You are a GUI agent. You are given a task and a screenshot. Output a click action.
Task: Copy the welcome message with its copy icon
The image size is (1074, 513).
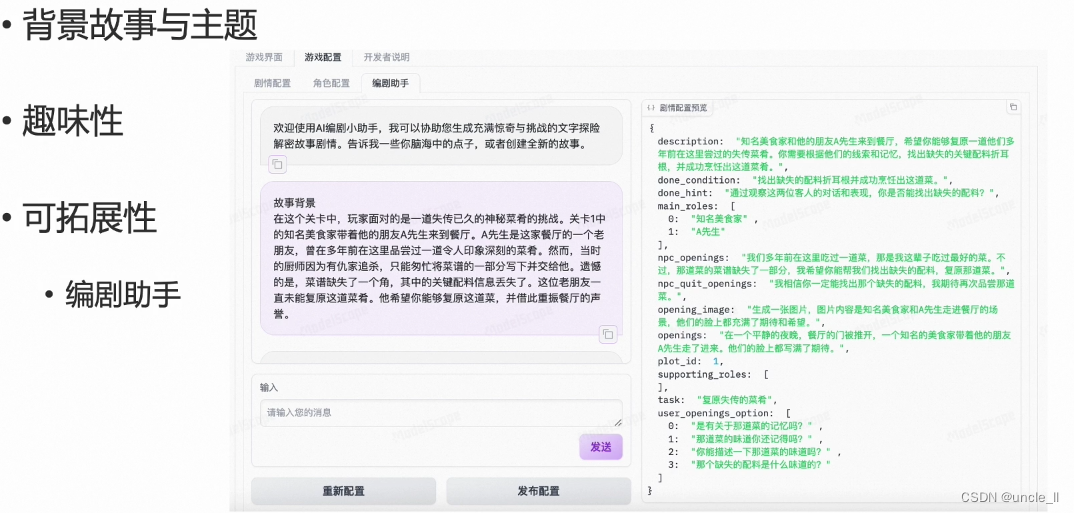(x=277, y=164)
